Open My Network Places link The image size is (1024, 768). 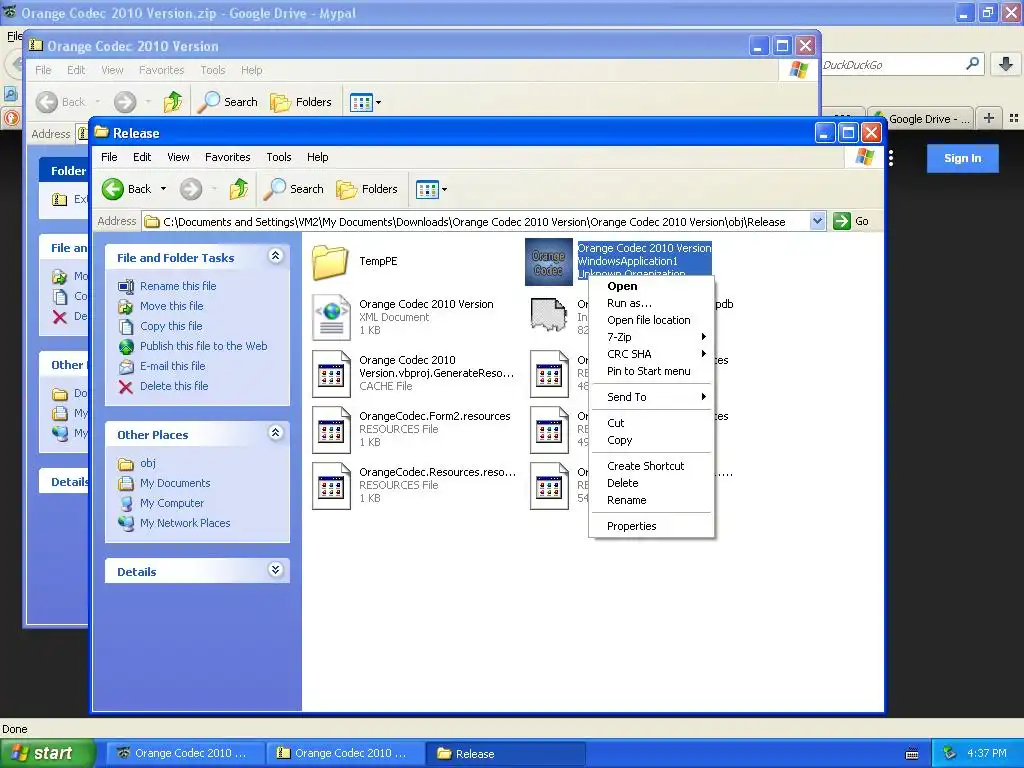(185, 524)
